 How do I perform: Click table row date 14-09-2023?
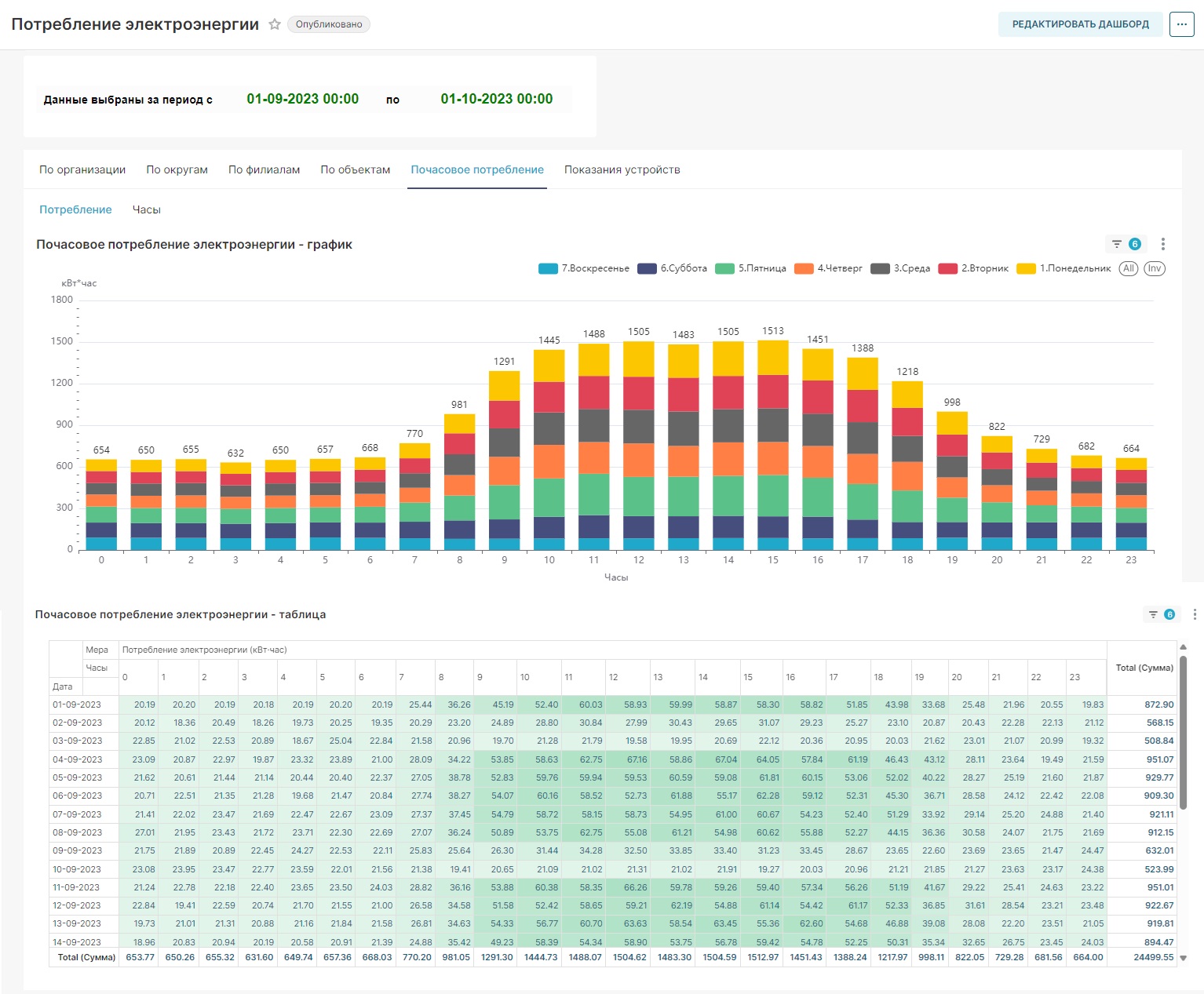(x=77, y=942)
